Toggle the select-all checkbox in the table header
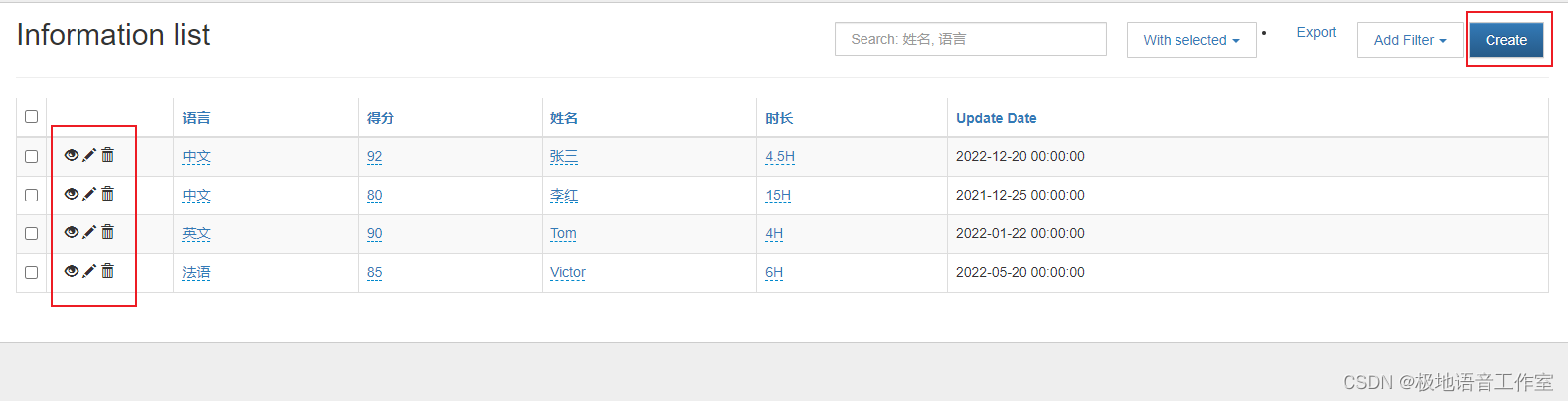Image resolution: width=1568 pixels, height=401 pixels. pos(32,117)
